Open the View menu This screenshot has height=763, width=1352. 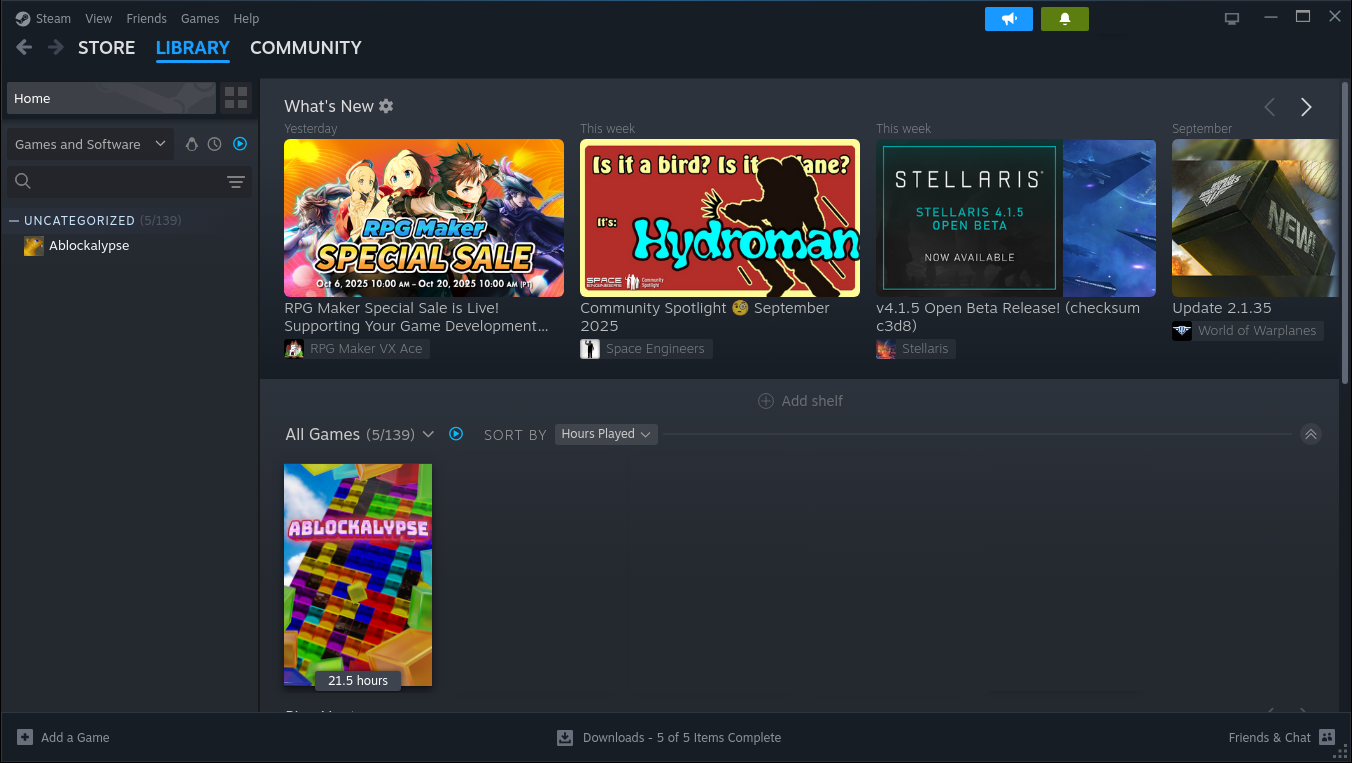[x=99, y=18]
